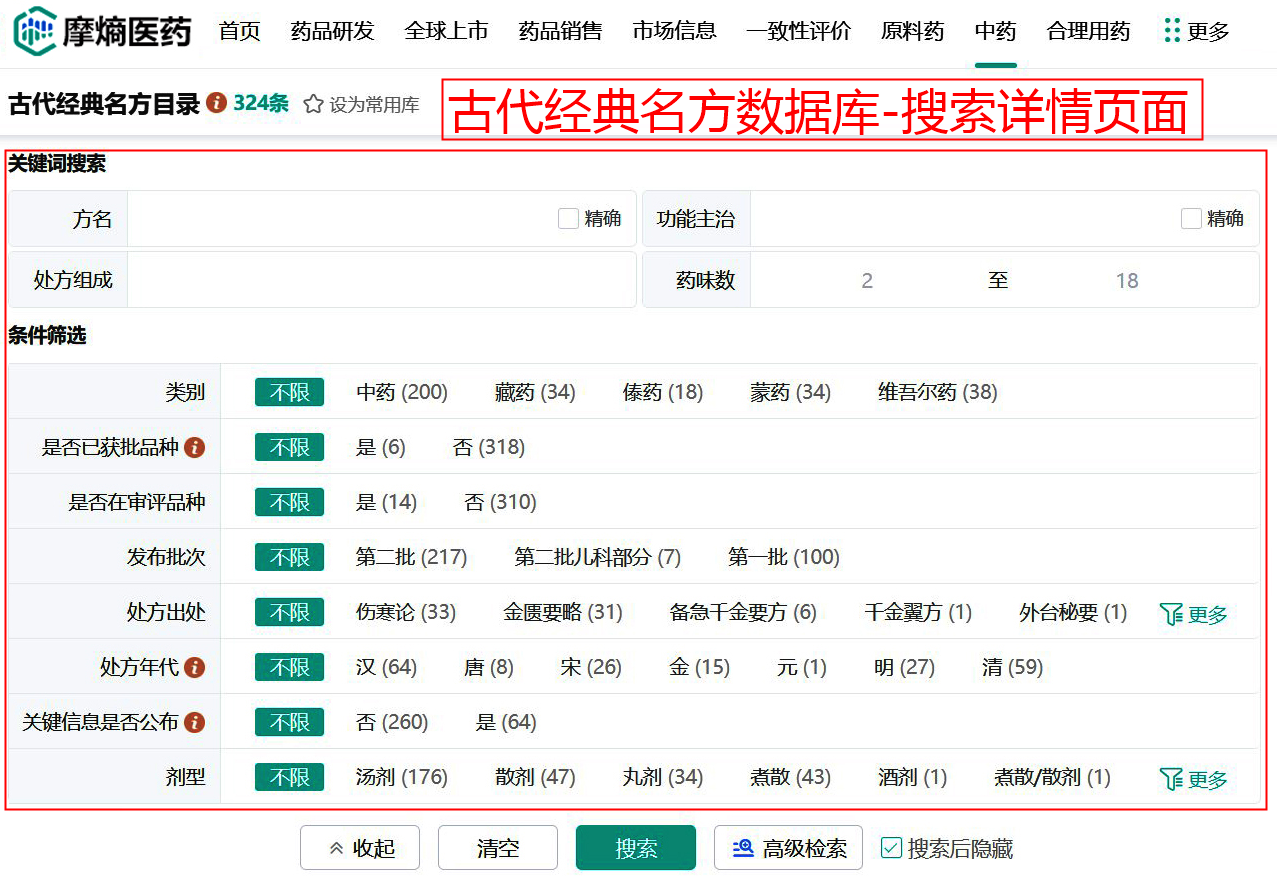Expand 更多 options in 剂型 row
Viewport: 1277px width, 880px height.
pos(1193,779)
